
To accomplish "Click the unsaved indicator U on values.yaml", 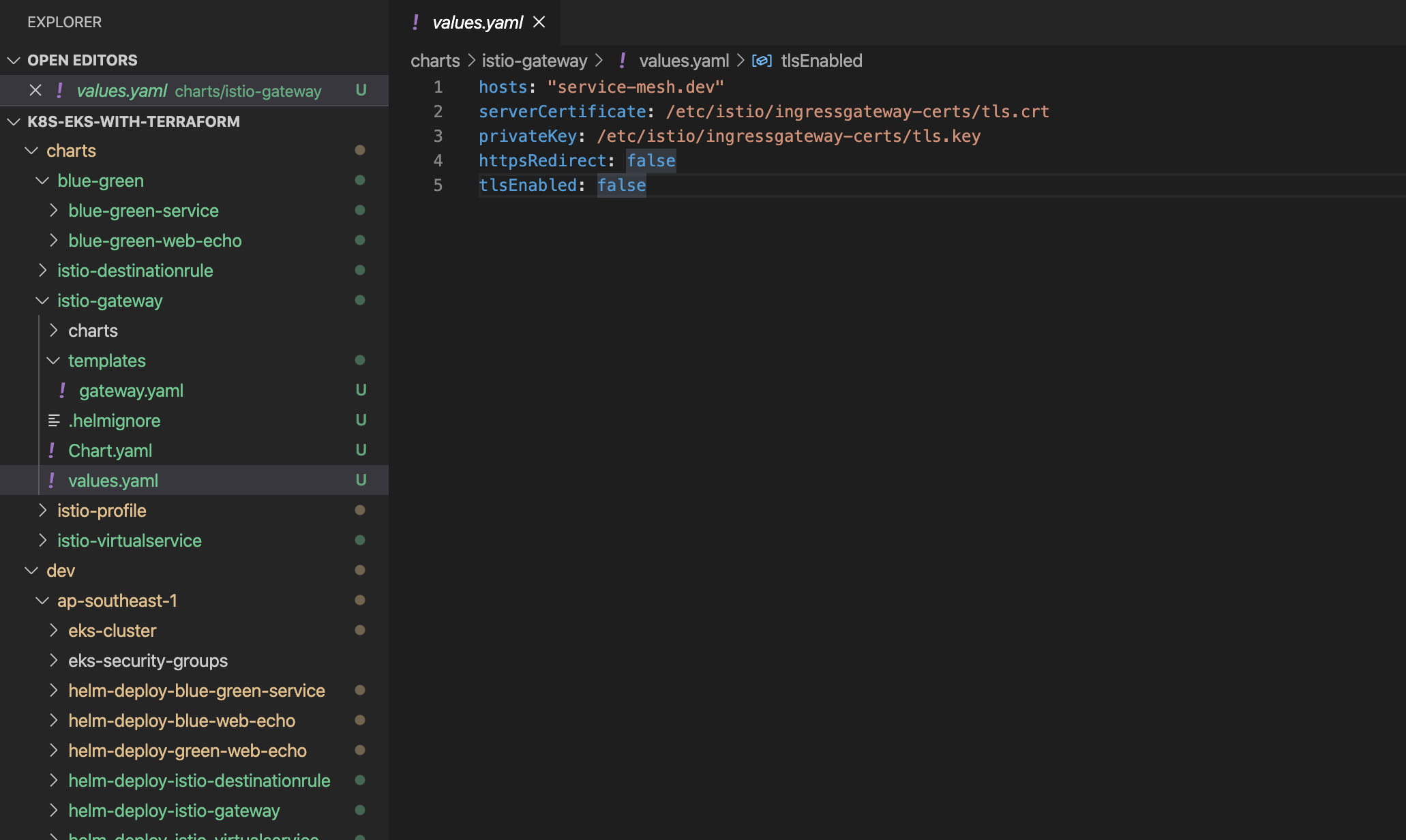I will tap(361, 480).
